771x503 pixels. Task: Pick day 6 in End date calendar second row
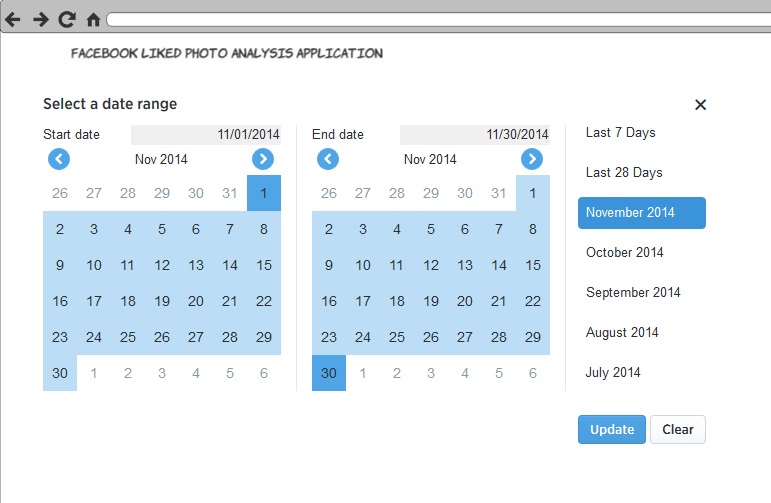click(465, 229)
